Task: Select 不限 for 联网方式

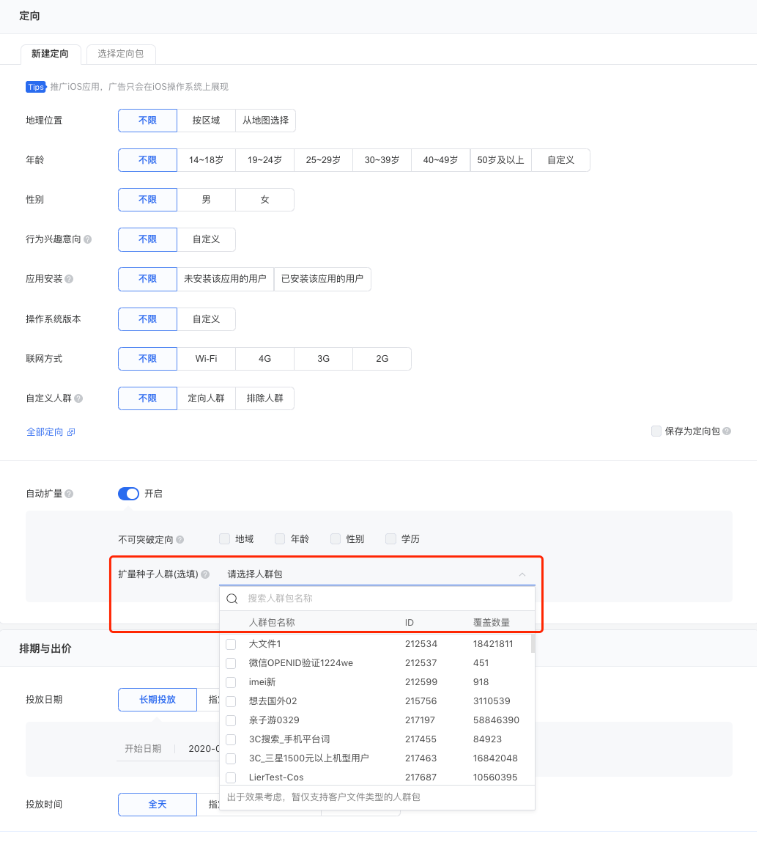Action: pyautogui.click(x=147, y=359)
